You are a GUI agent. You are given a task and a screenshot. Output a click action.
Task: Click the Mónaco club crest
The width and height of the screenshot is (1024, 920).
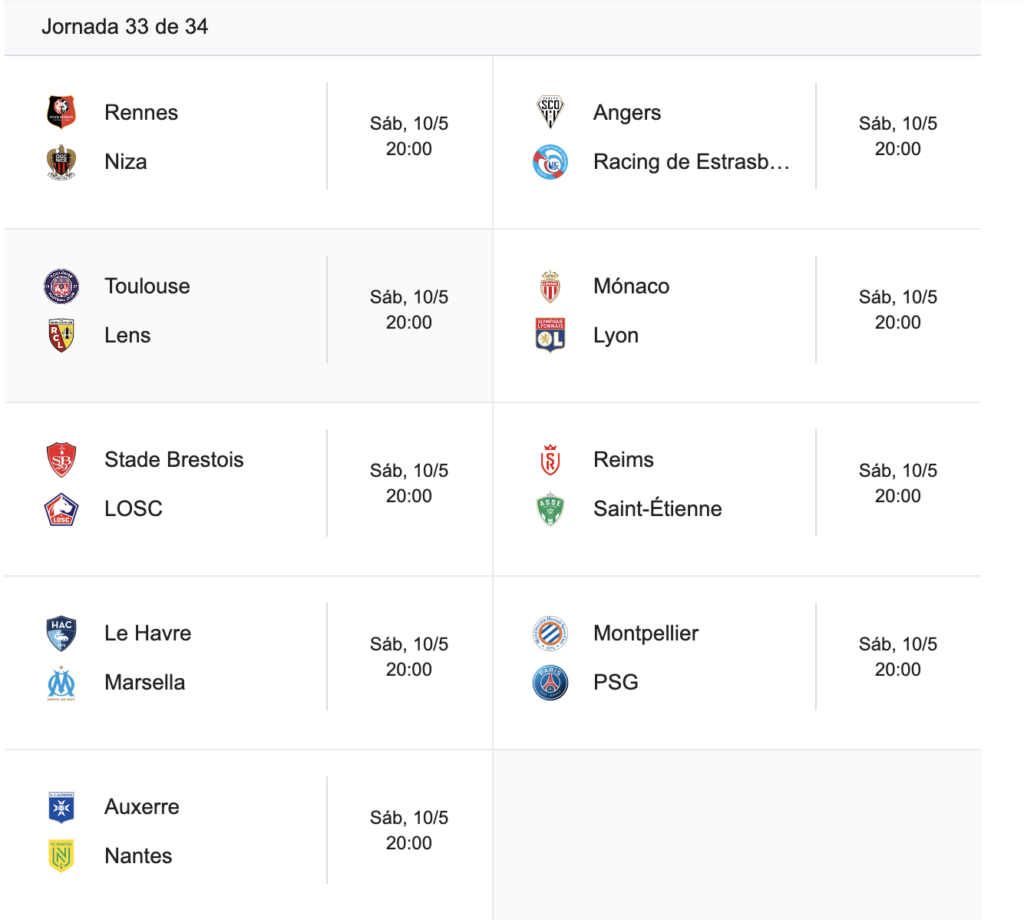pyautogui.click(x=550, y=286)
